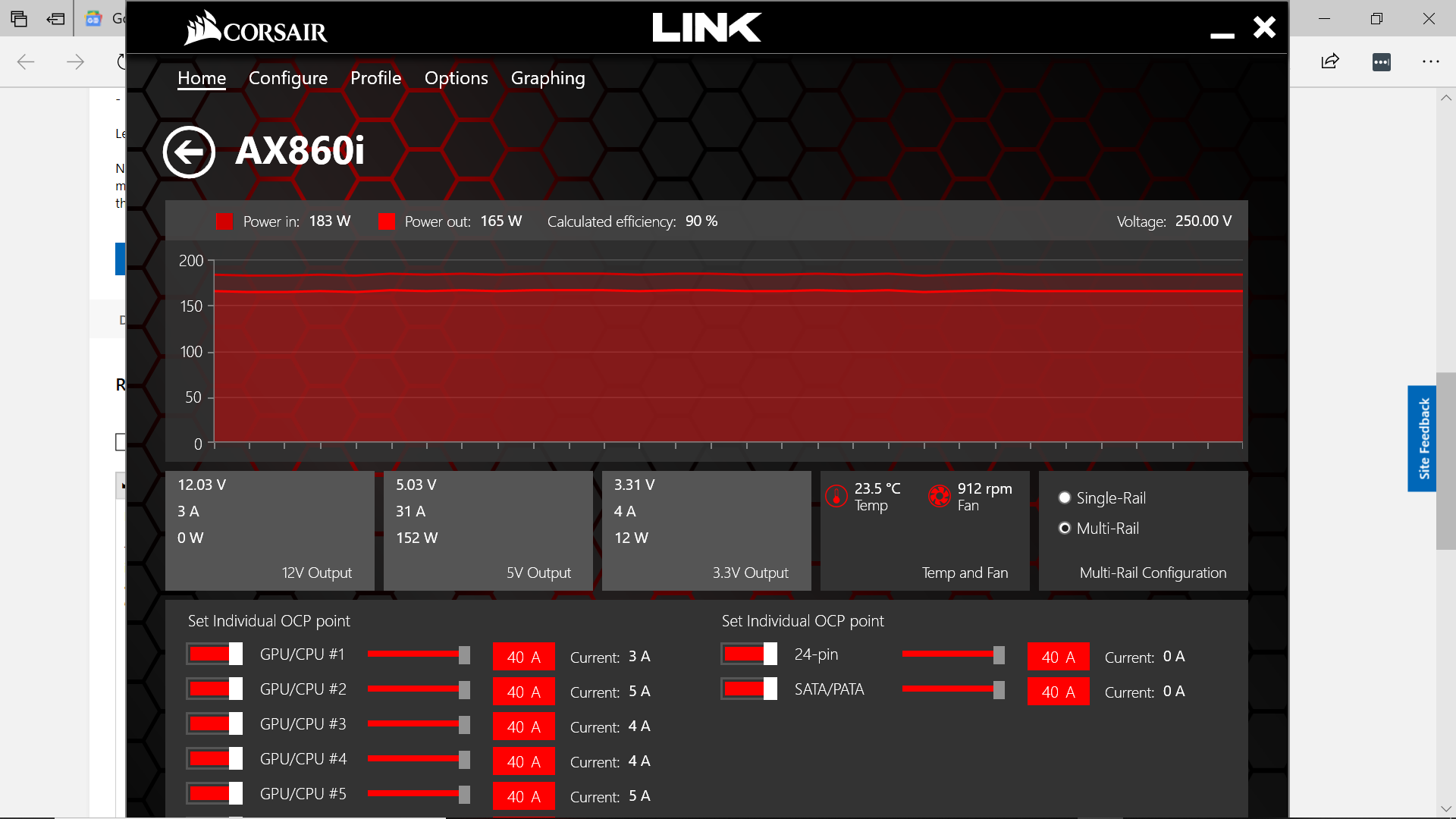
Task: Click the fan rpm icon
Action: click(x=940, y=497)
